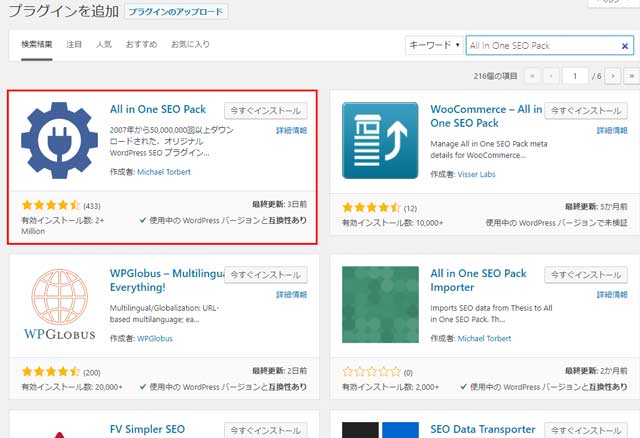The image size is (640, 438).
Task: Install FV Simpler SEO now
Action: tap(266, 430)
